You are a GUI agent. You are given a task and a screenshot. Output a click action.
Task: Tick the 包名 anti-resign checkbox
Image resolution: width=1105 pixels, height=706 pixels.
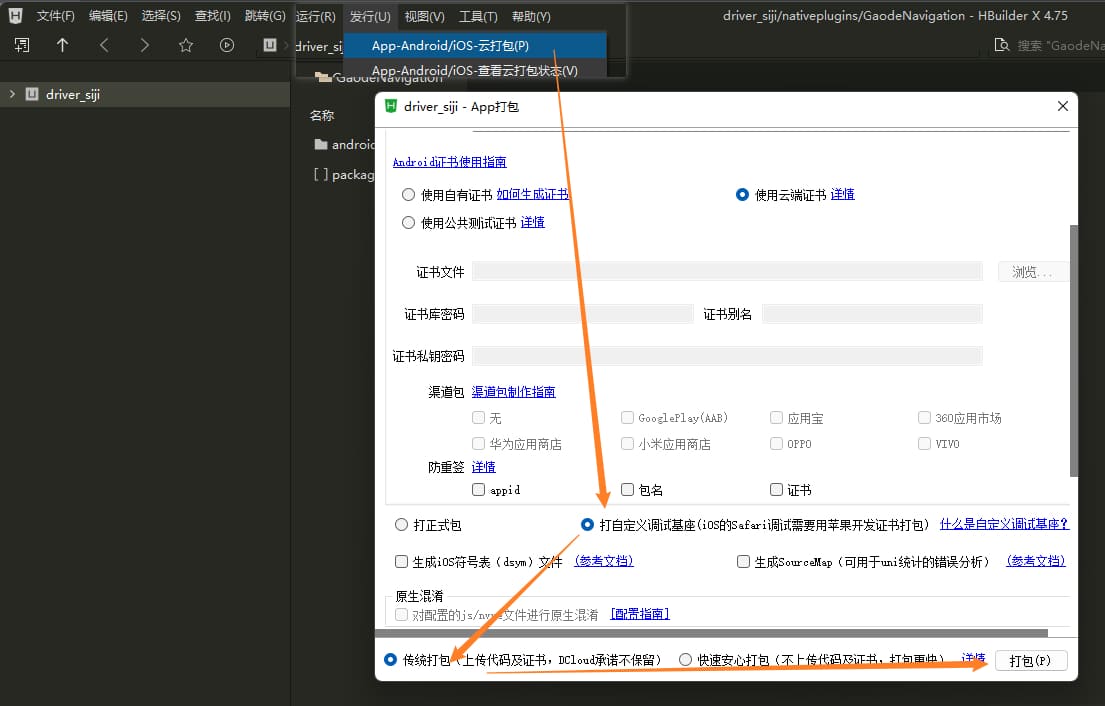click(628, 490)
